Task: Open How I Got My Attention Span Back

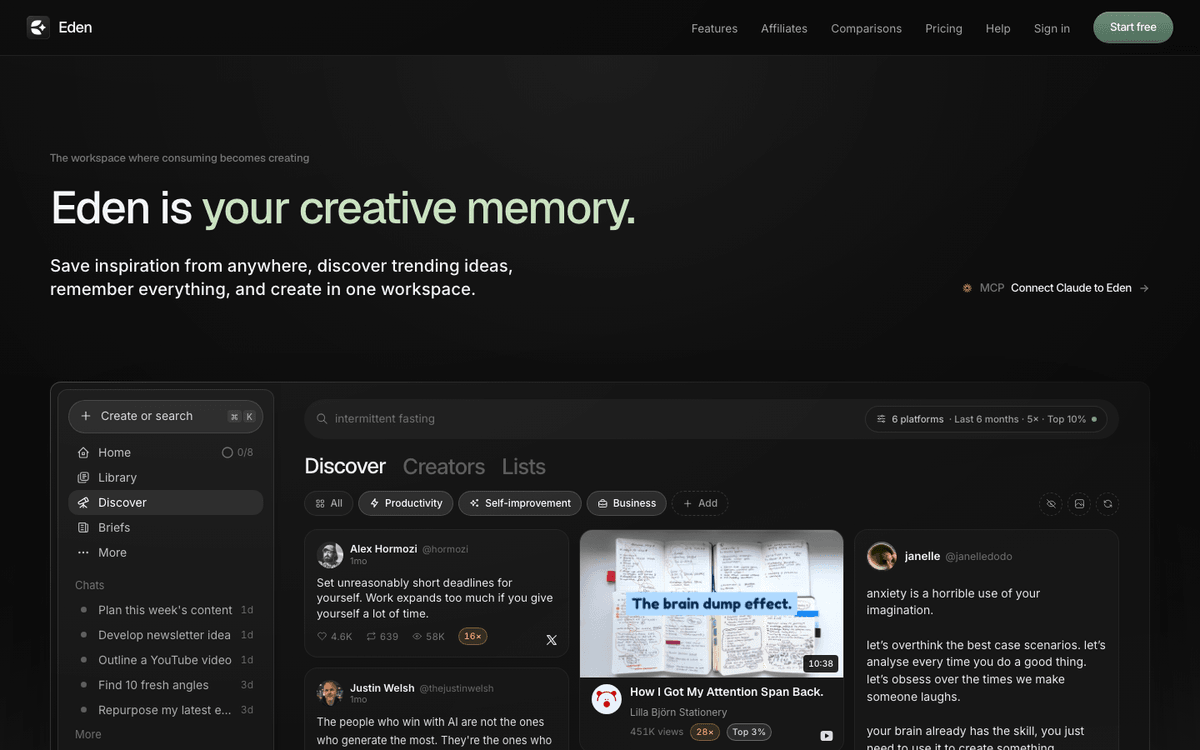Action: (727, 692)
